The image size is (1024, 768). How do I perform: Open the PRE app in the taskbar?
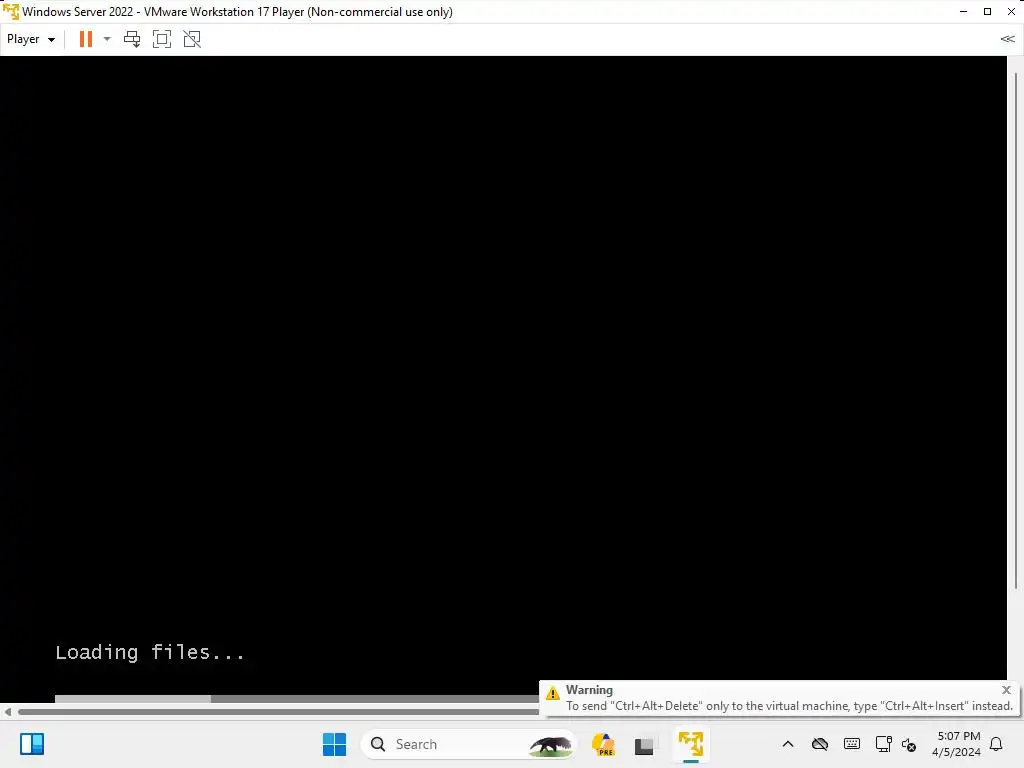[603, 744]
